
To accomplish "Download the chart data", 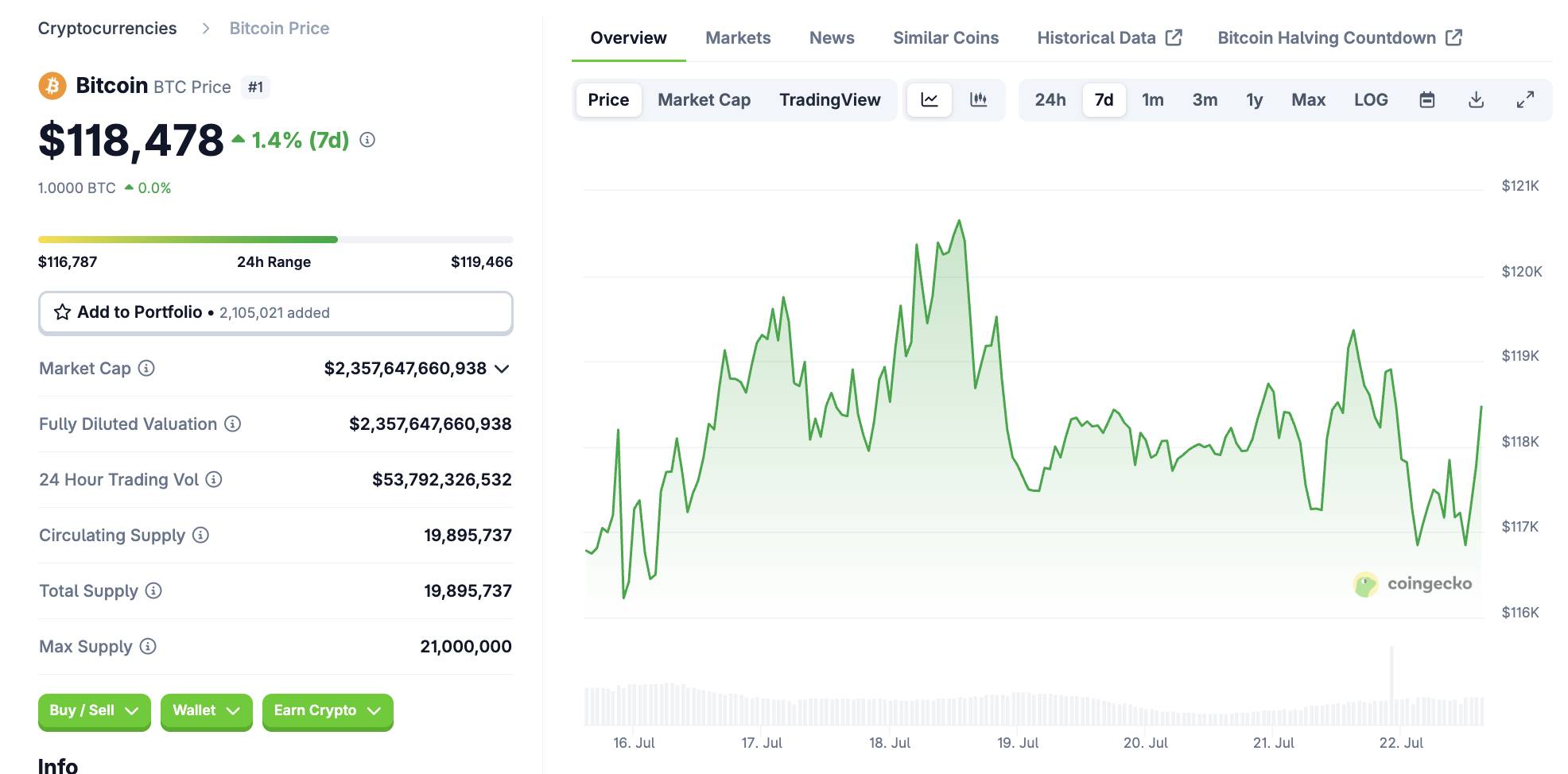I will 1476,100.
